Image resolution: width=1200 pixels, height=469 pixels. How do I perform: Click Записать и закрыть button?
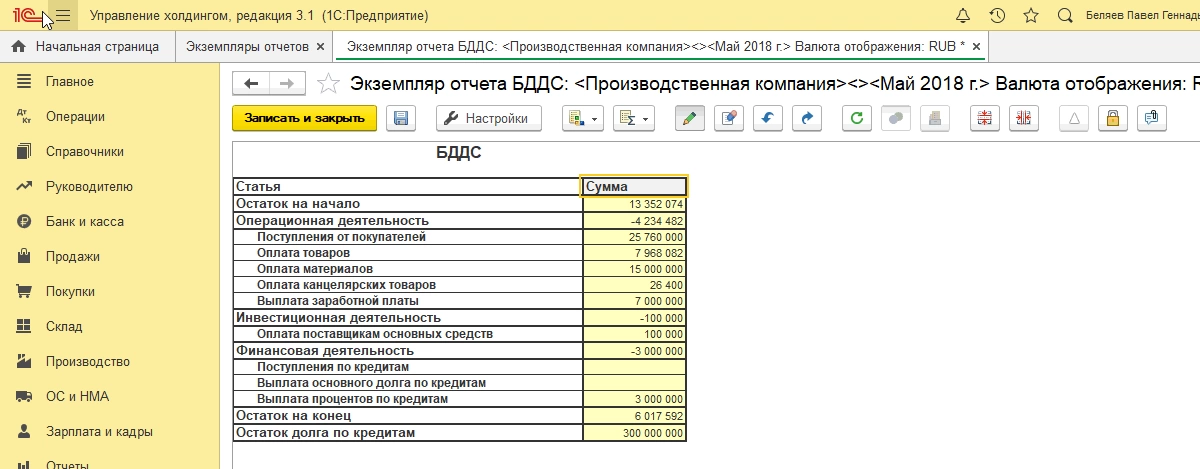click(x=305, y=118)
